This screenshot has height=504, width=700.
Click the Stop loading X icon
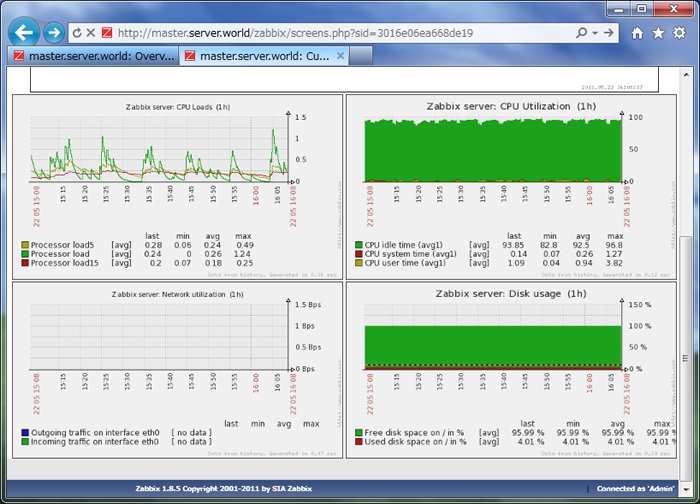[90, 33]
